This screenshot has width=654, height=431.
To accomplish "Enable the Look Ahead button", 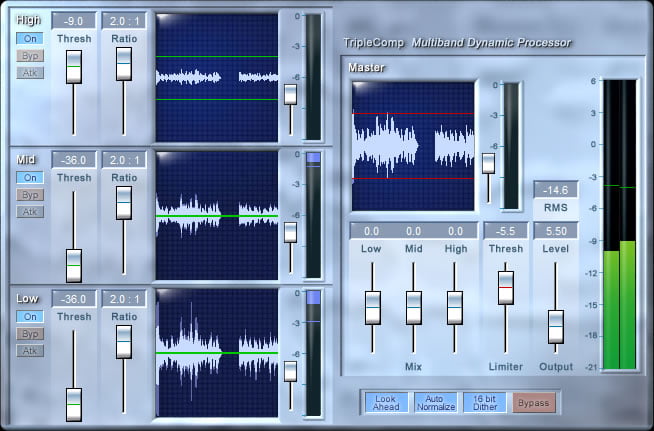I will click(386, 403).
